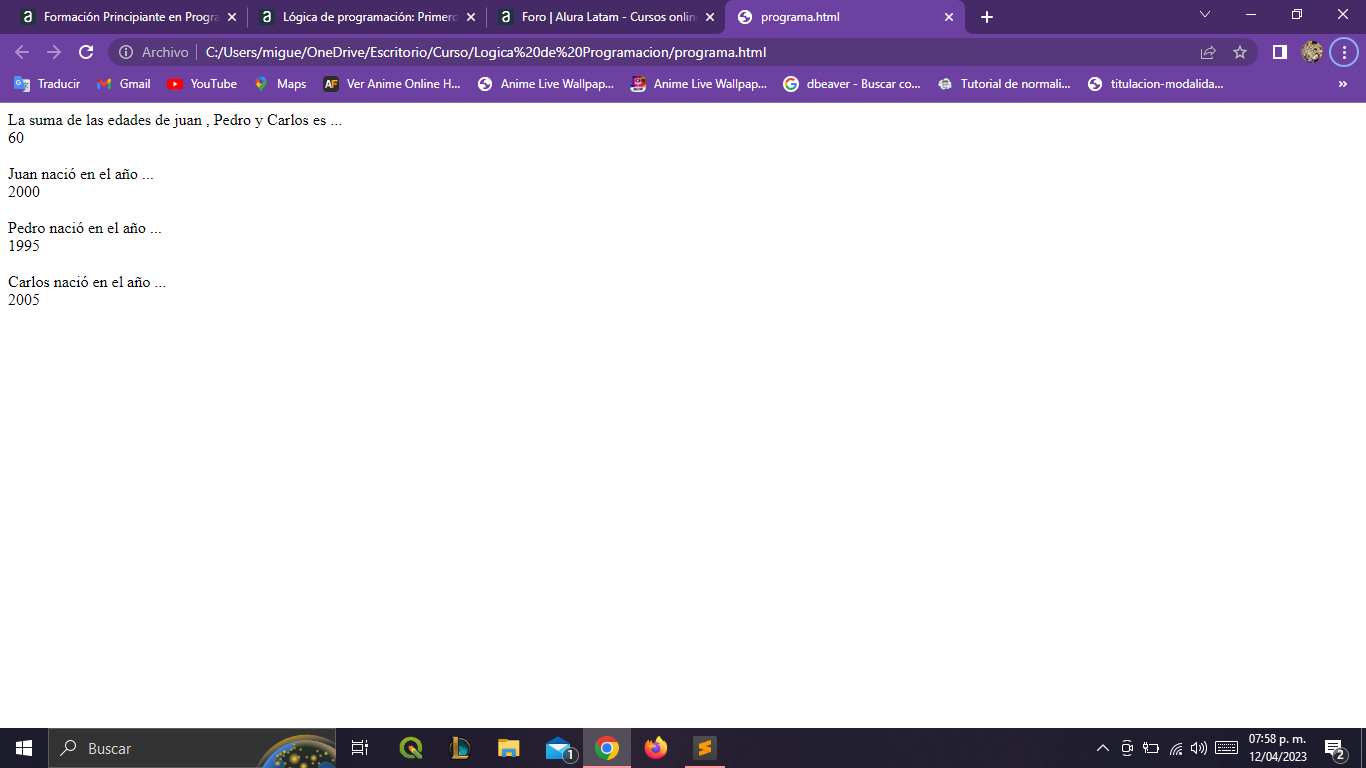The width and height of the screenshot is (1366, 768).
Task: Open Ver Anime Online bookmark
Action: pos(392,84)
